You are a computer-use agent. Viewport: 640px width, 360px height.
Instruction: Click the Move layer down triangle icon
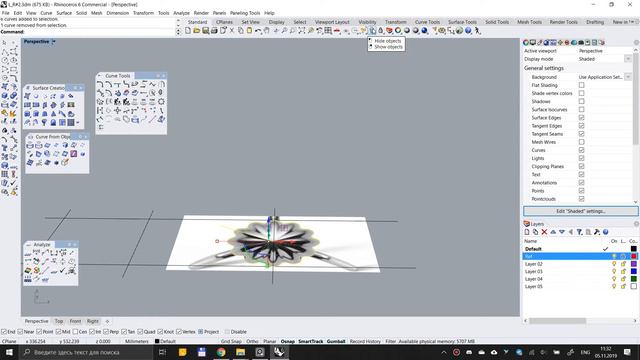[562, 232]
